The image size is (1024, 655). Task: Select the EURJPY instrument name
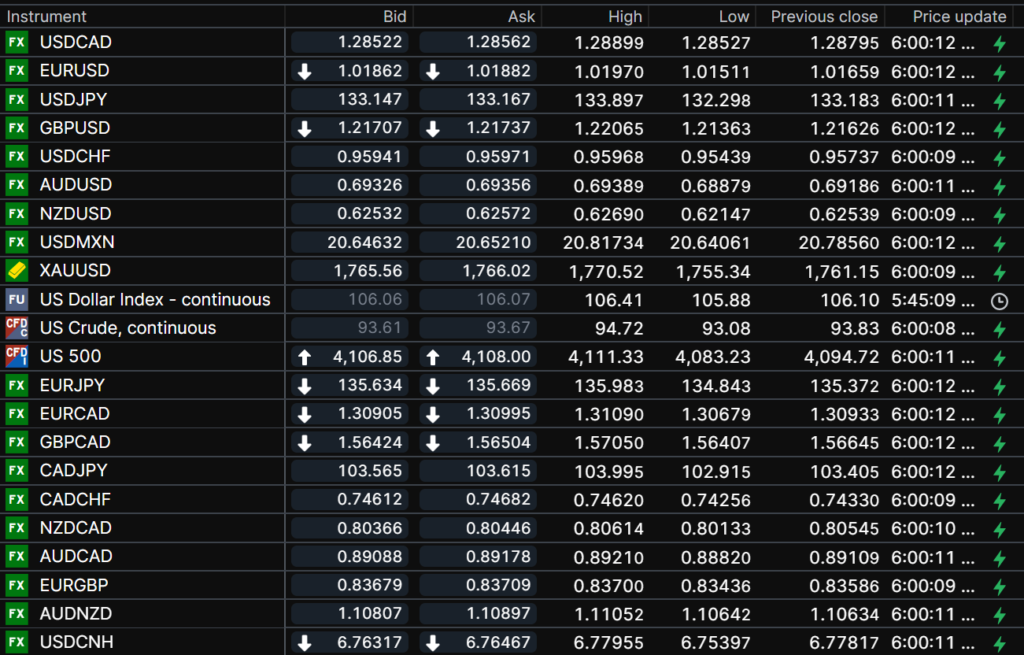tap(73, 385)
